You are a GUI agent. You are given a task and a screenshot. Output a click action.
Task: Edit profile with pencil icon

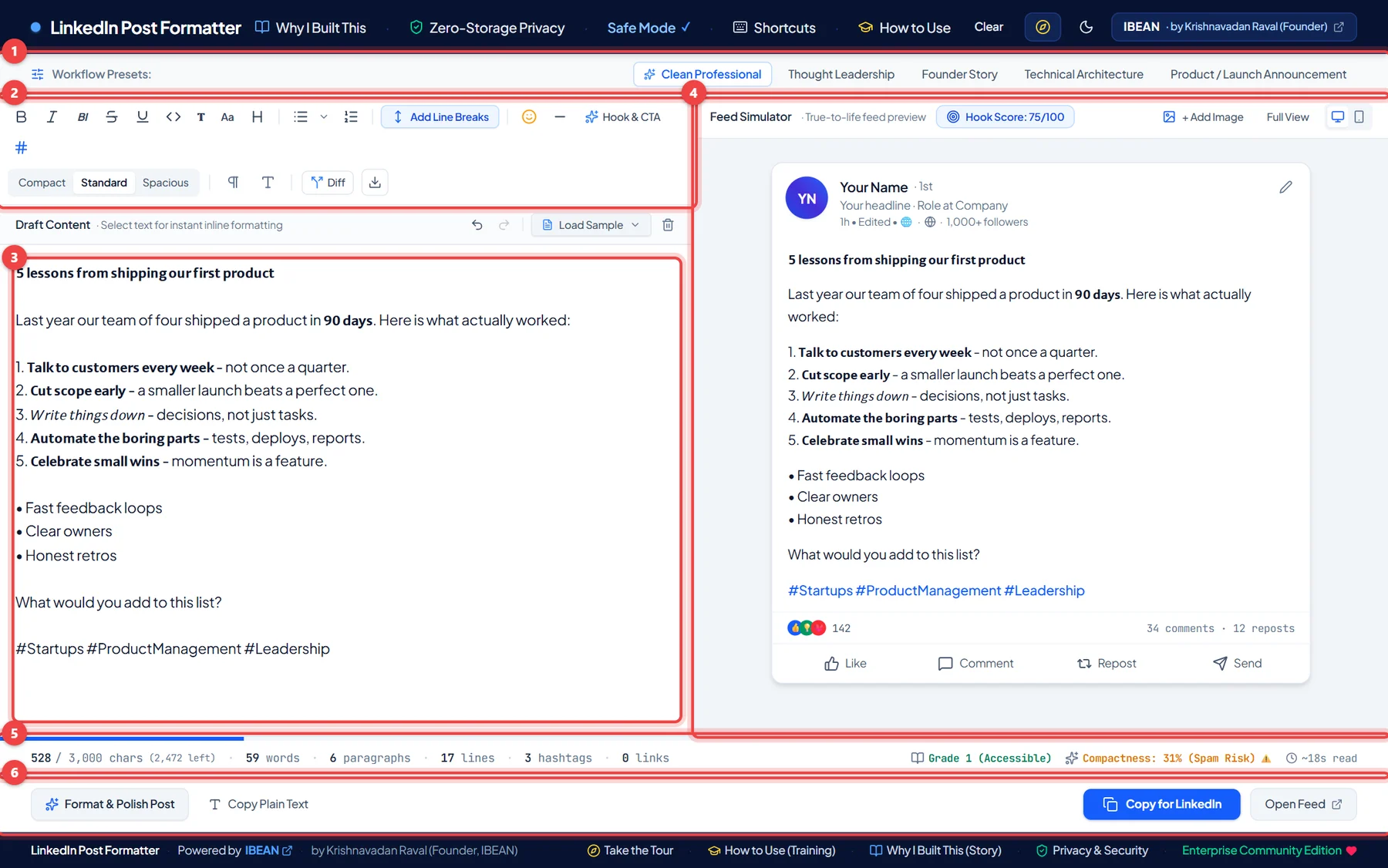click(1285, 187)
